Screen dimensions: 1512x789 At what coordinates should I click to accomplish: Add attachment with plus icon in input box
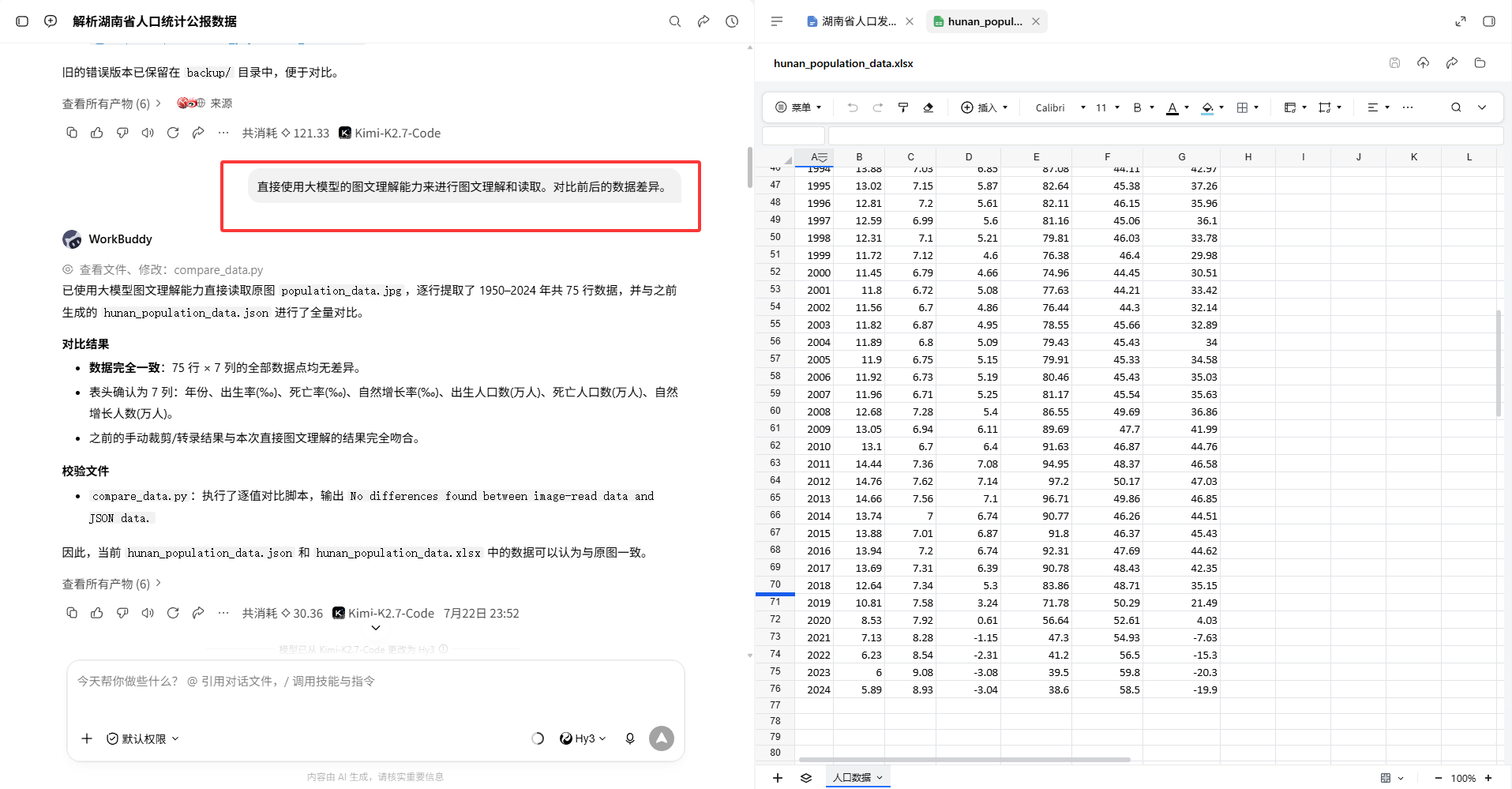pos(87,738)
